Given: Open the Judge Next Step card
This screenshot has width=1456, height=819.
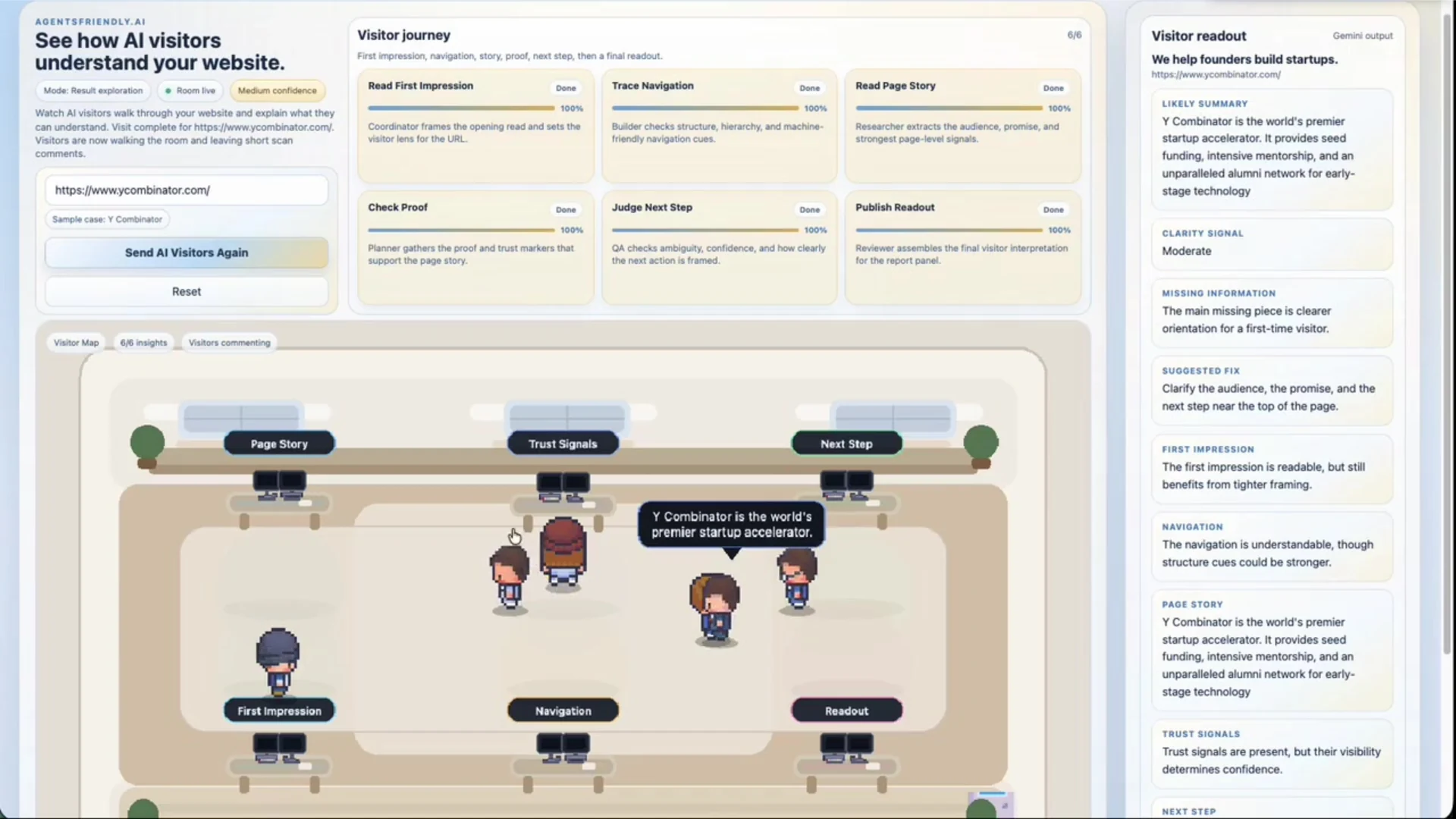Looking at the screenshot, I should click(719, 247).
